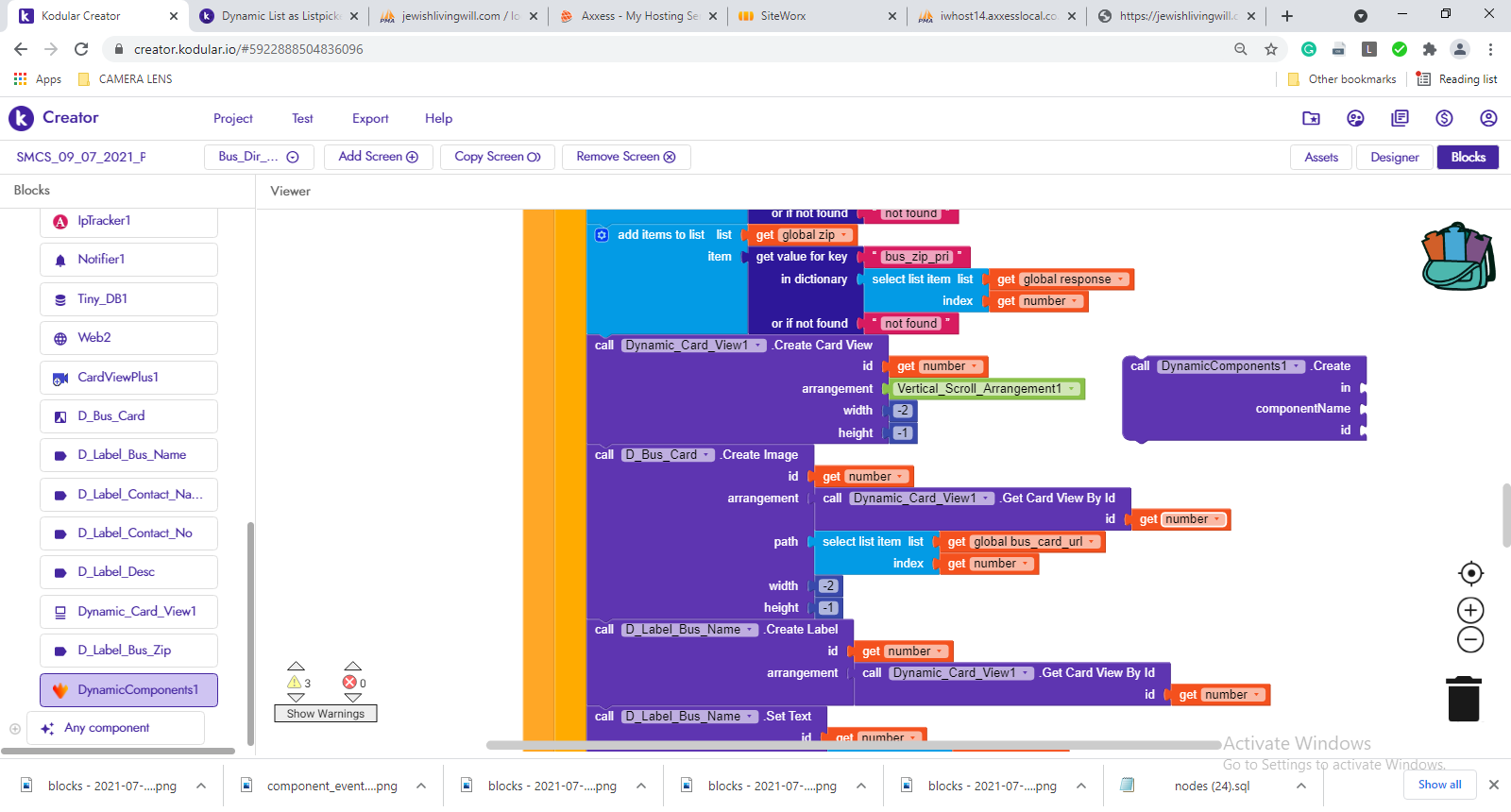1511x812 pixels.
Task: Open the account profile icon
Action: tap(1488, 118)
